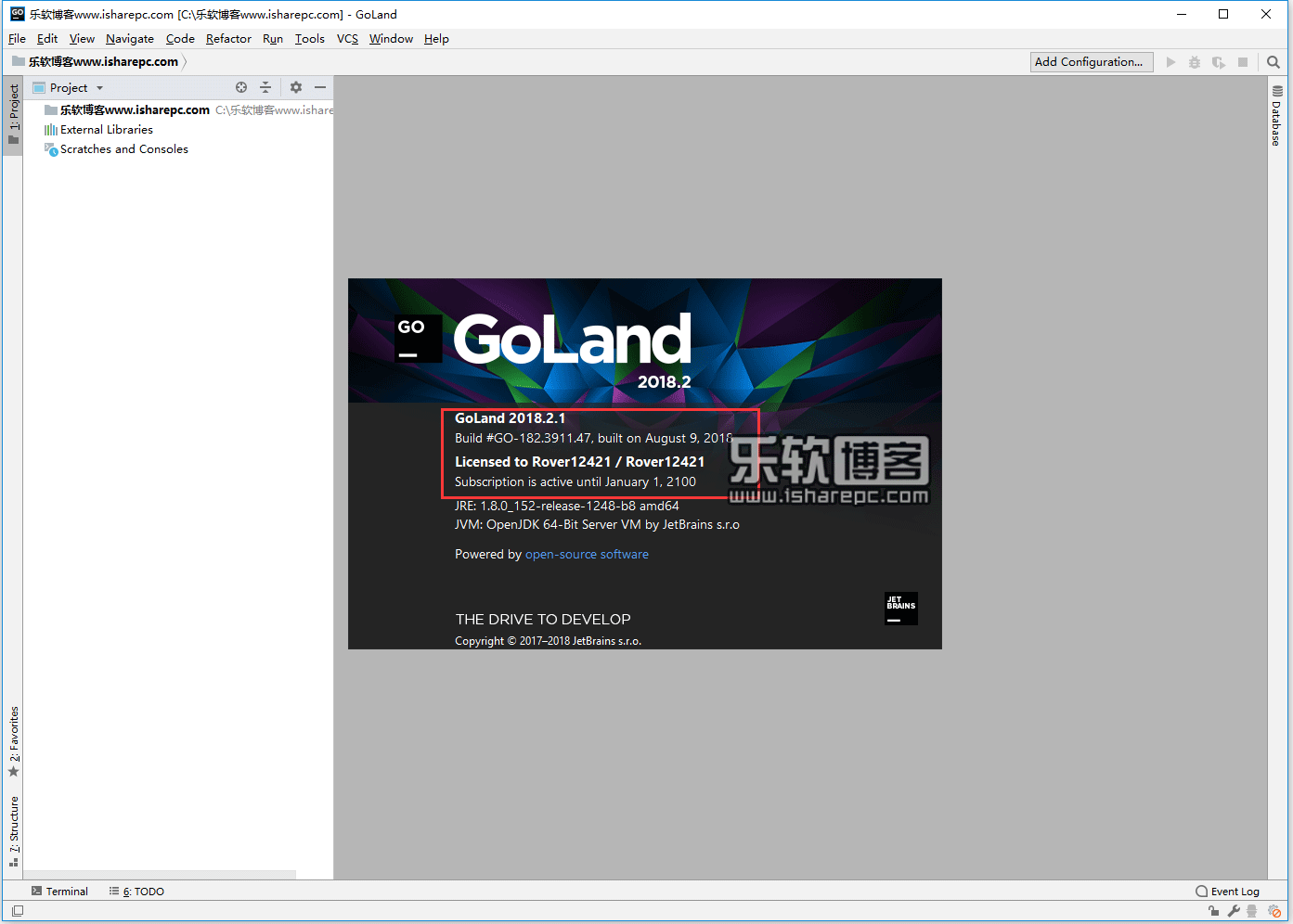The height and width of the screenshot is (924, 1293).
Task: Open the Tools menu
Action: coord(310,39)
